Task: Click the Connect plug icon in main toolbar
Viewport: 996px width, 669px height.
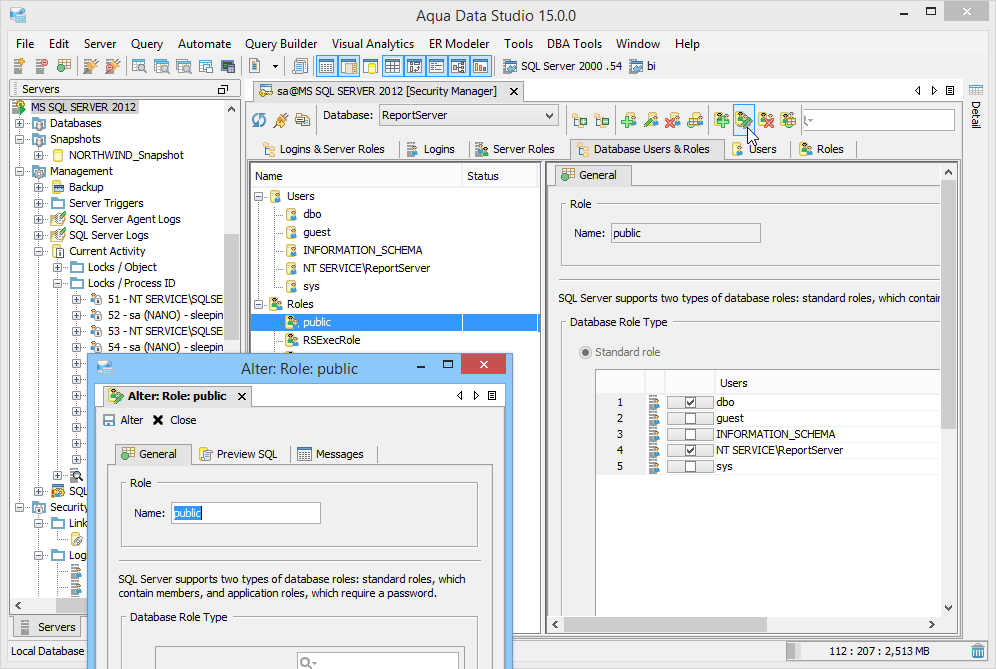Action: [x=91, y=66]
